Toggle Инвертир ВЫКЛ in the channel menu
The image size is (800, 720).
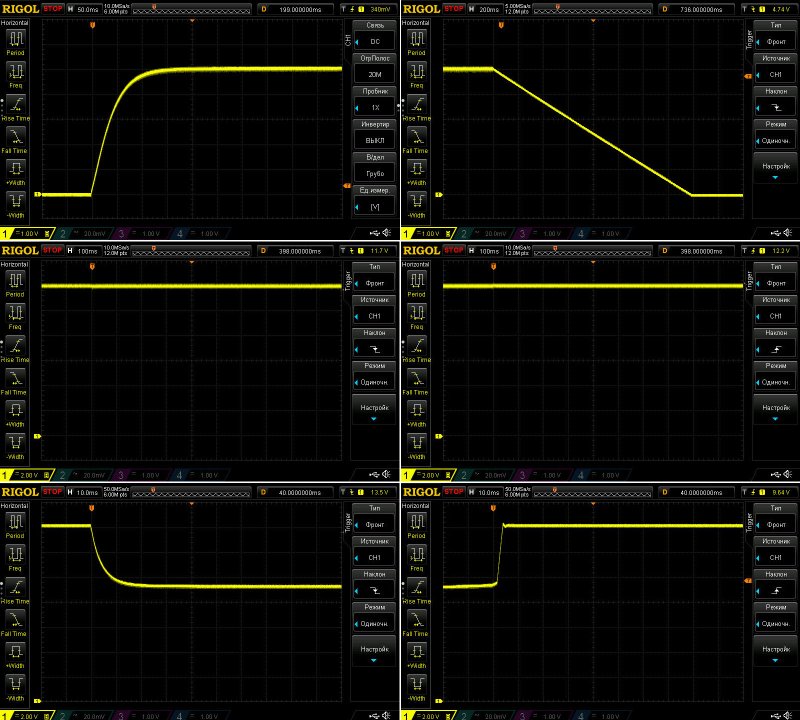point(375,135)
